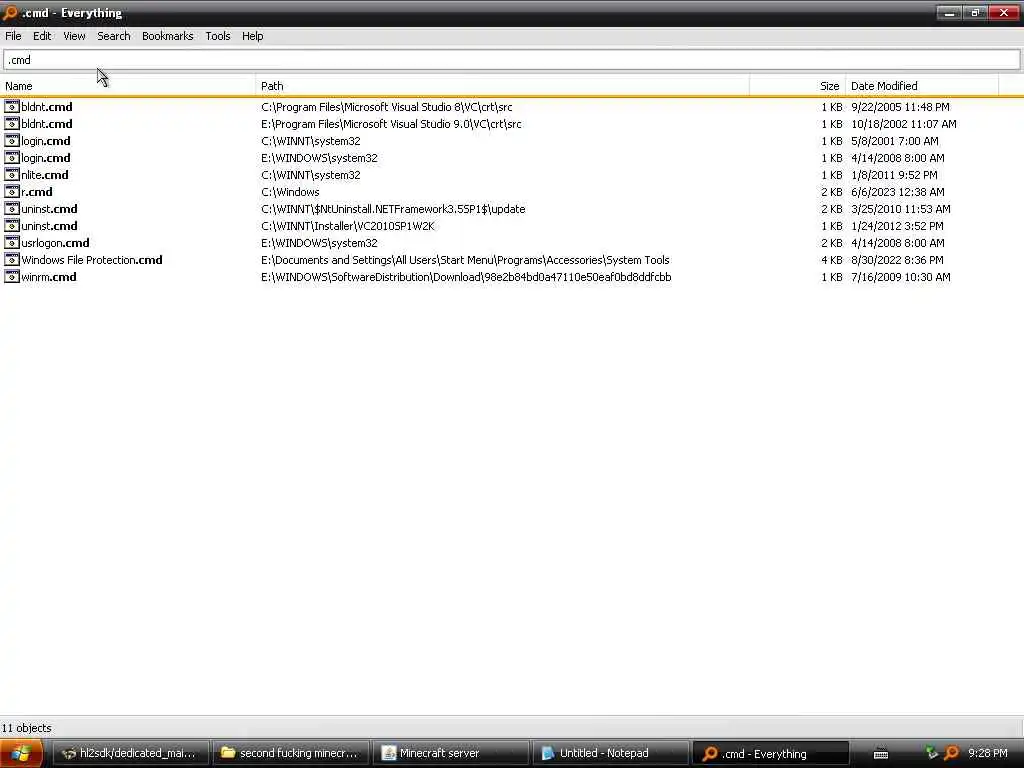
Task: Click date 6/6/2023 12:38 AM
Action: pyautogui.click(x=897, y=191)
